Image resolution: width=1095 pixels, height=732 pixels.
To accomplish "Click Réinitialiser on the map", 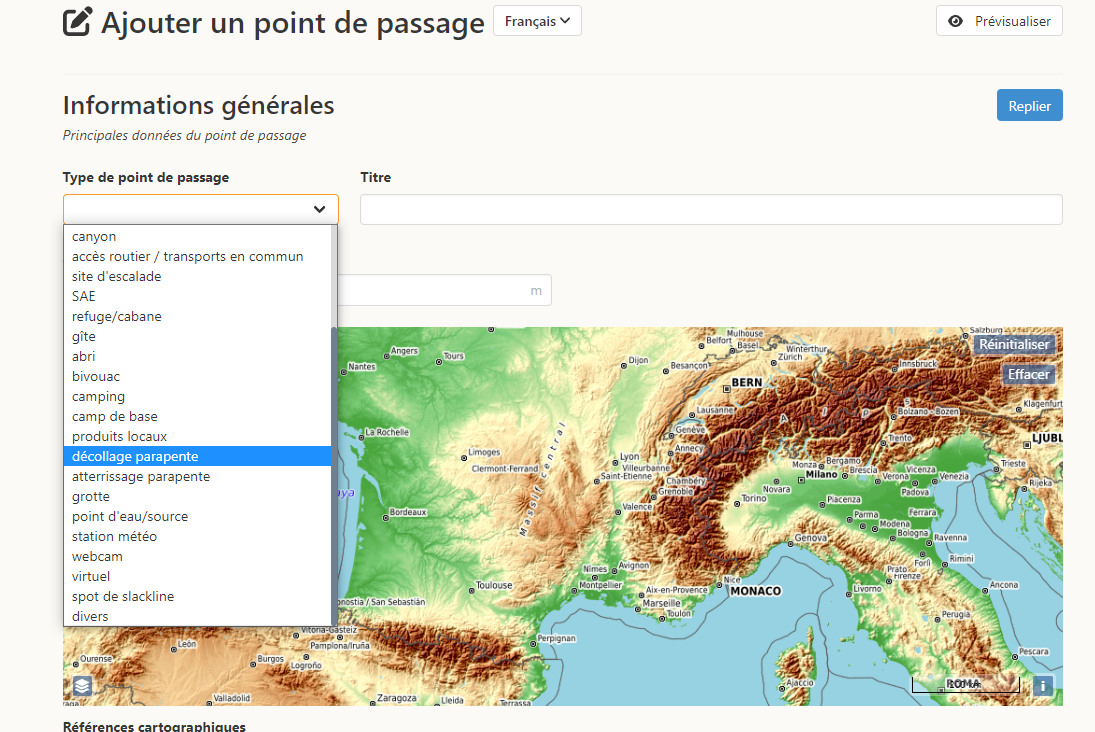I will [x=1014, y=344].
